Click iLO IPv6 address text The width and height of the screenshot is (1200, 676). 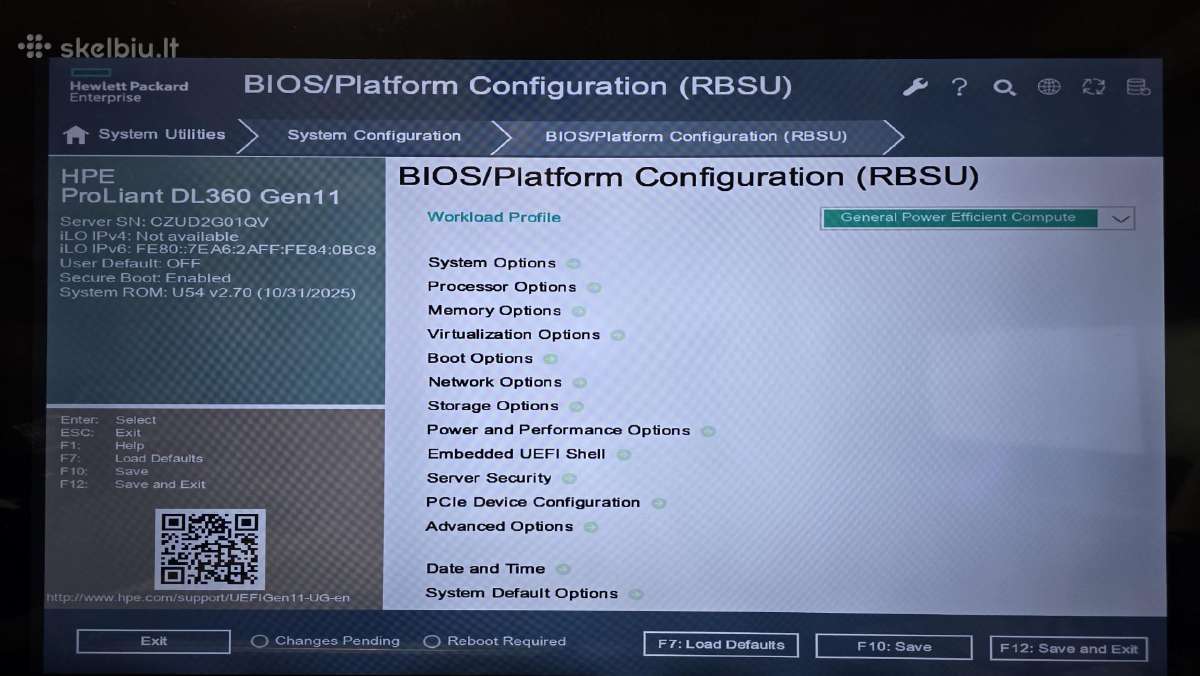pyautogui.click(x=218, y=250)
